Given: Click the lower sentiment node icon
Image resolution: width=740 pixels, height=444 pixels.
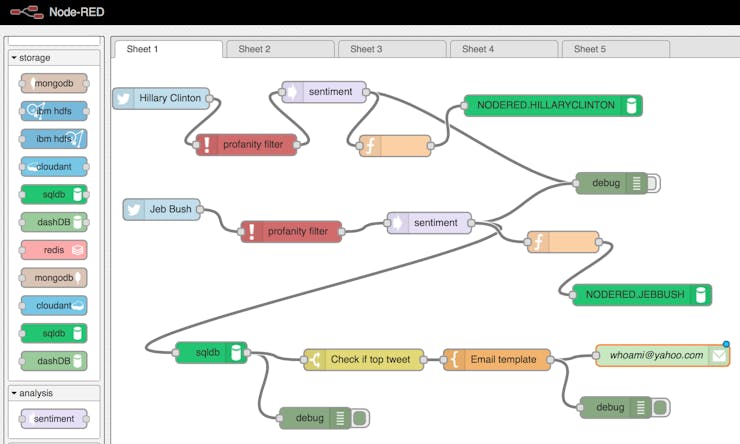Looking at the screenshot, I should click(398, 223).
